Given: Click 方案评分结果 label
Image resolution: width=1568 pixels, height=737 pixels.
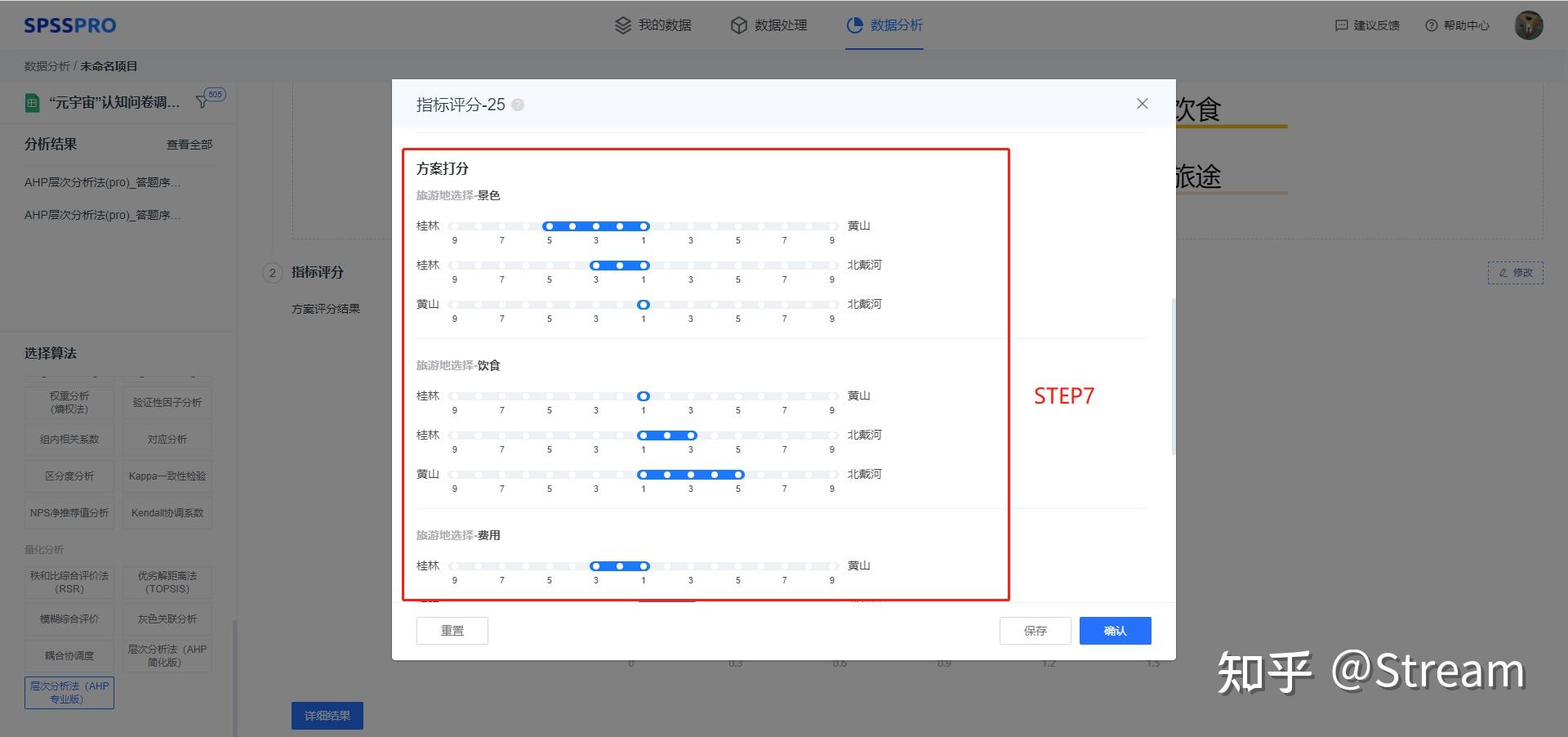Looking at the screenshot, I should (326, 309).
